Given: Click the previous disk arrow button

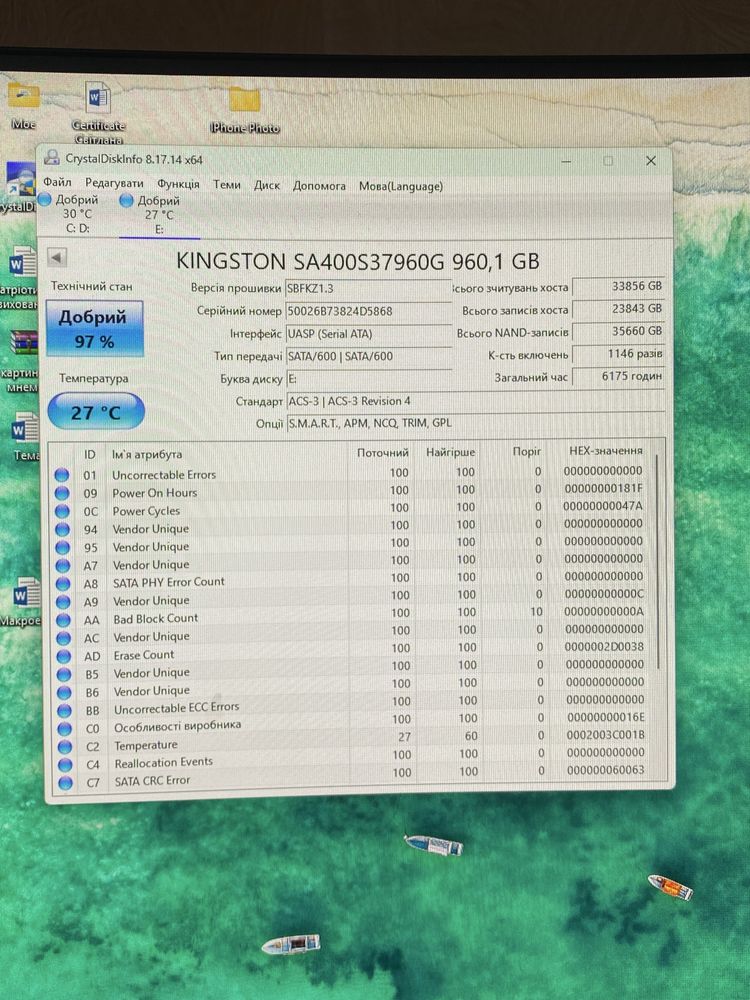Looking at the screenshot, I should pyautogui.click(x=57, y=257).
